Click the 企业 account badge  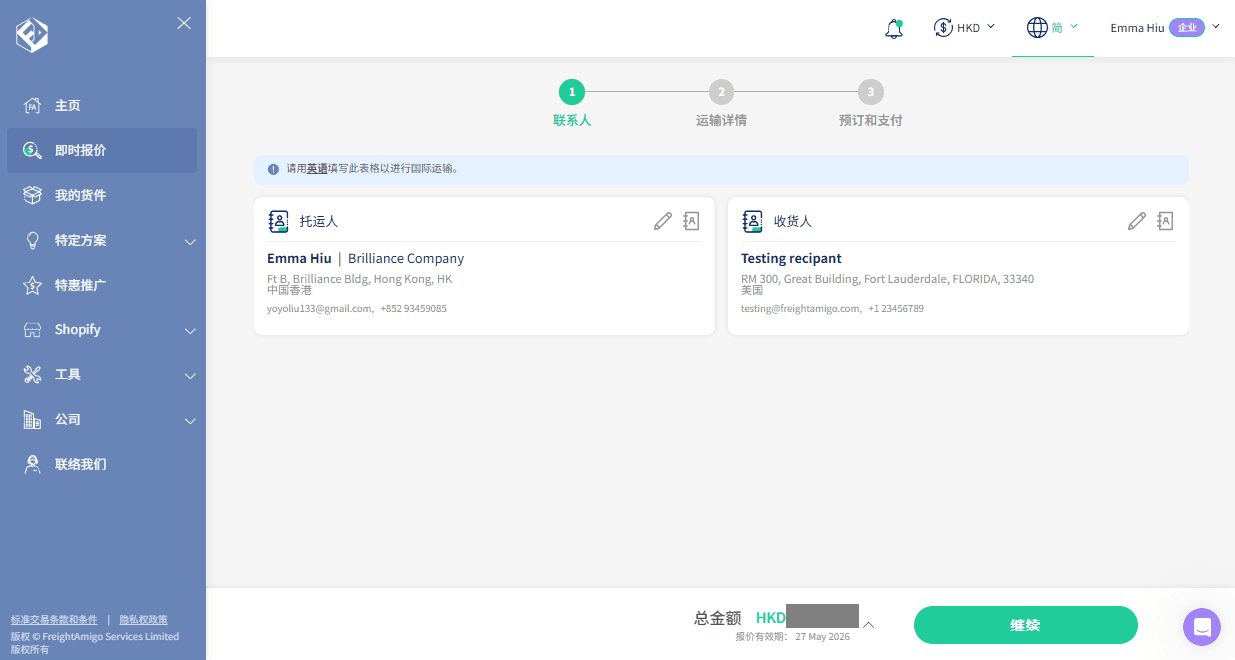pos(1187,28)
